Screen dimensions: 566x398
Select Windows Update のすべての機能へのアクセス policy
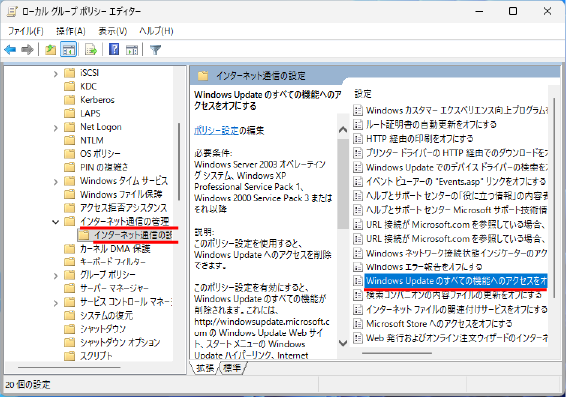click(456, 281)
